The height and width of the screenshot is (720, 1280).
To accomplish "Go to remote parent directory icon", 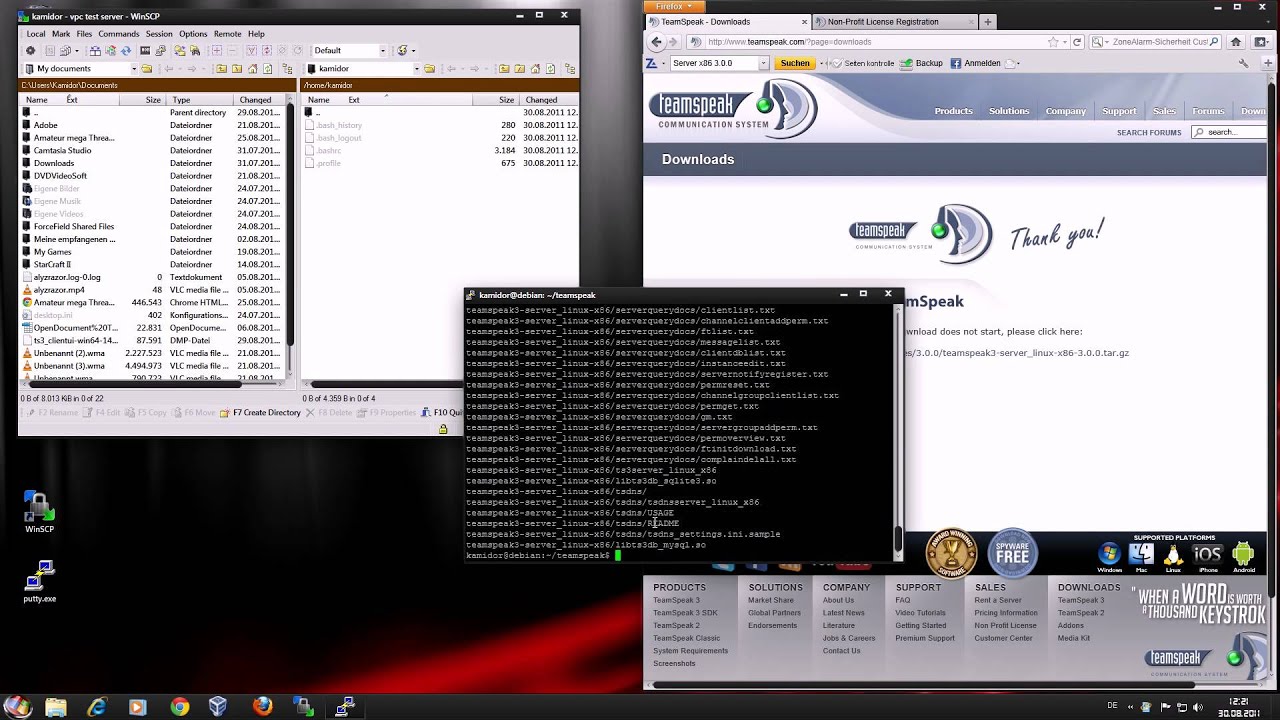I will point(504,69).
